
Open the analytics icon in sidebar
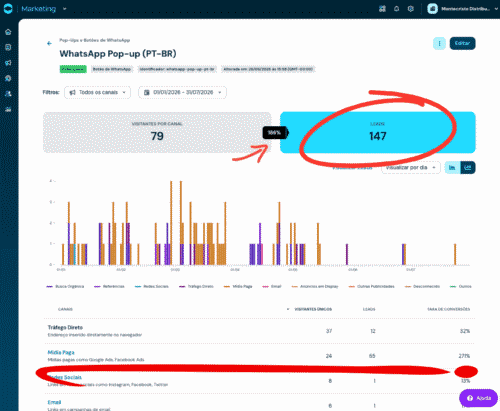tap(8, 109)
